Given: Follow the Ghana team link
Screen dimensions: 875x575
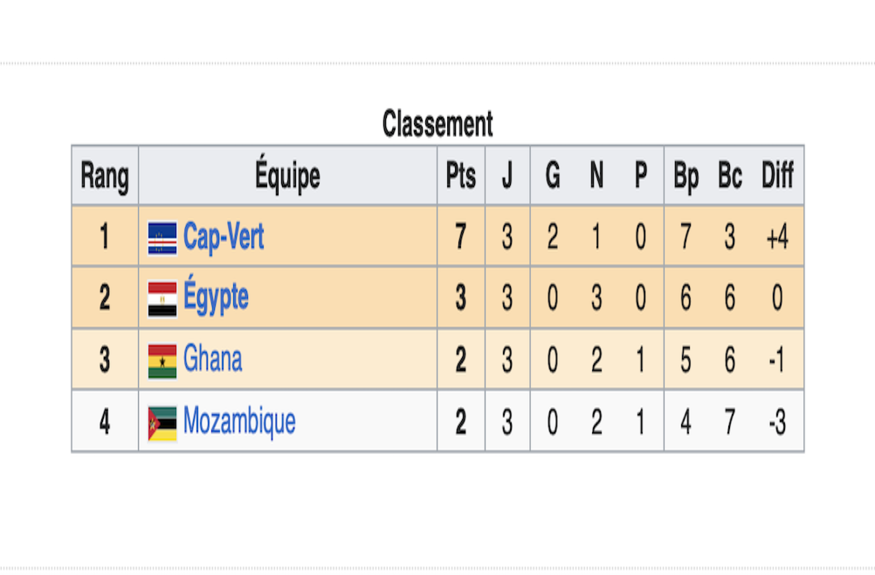Looking at the screenshot, I should (x=213, y=358).
